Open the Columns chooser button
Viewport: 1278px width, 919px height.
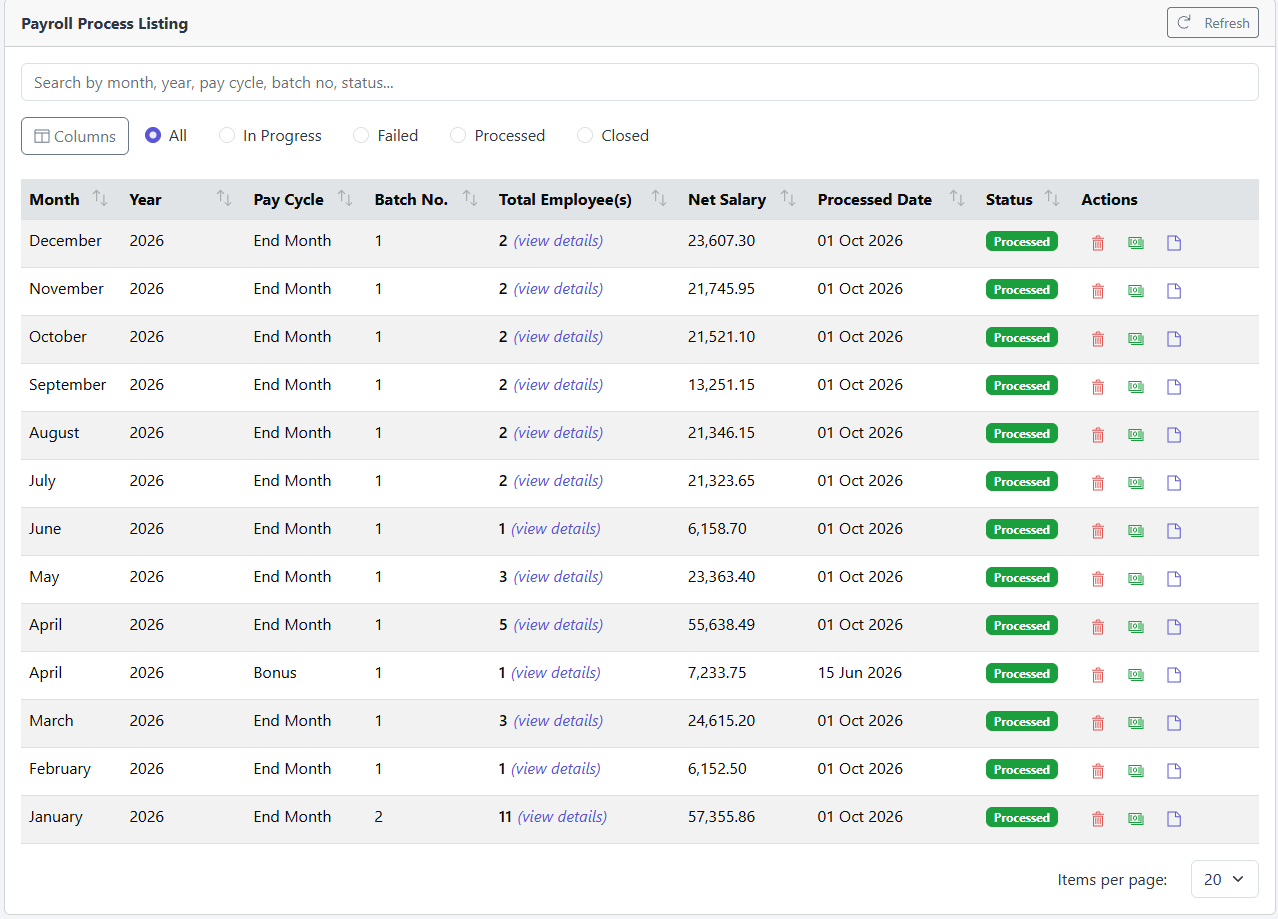pyautogui.click(x=75, y=136)
